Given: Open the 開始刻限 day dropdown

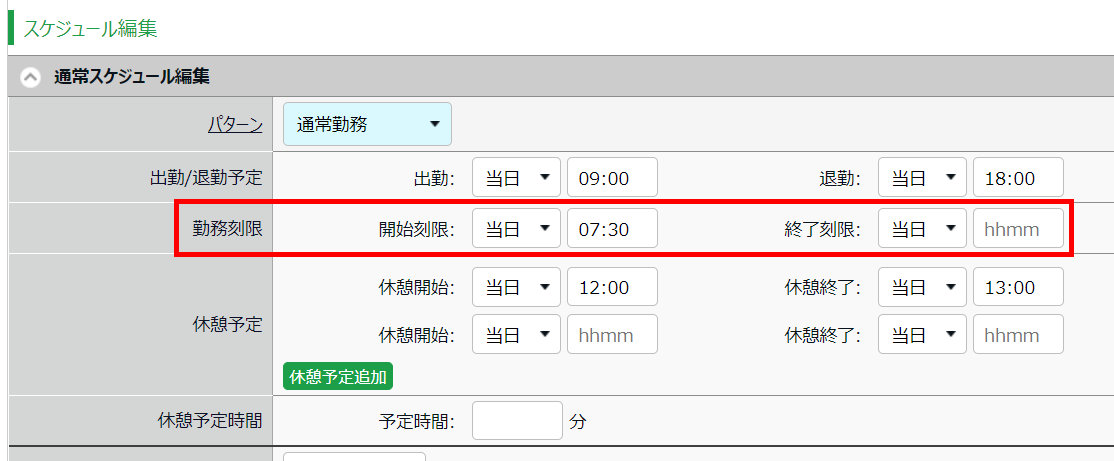Looking at the screenshot, I should [516, 229].
